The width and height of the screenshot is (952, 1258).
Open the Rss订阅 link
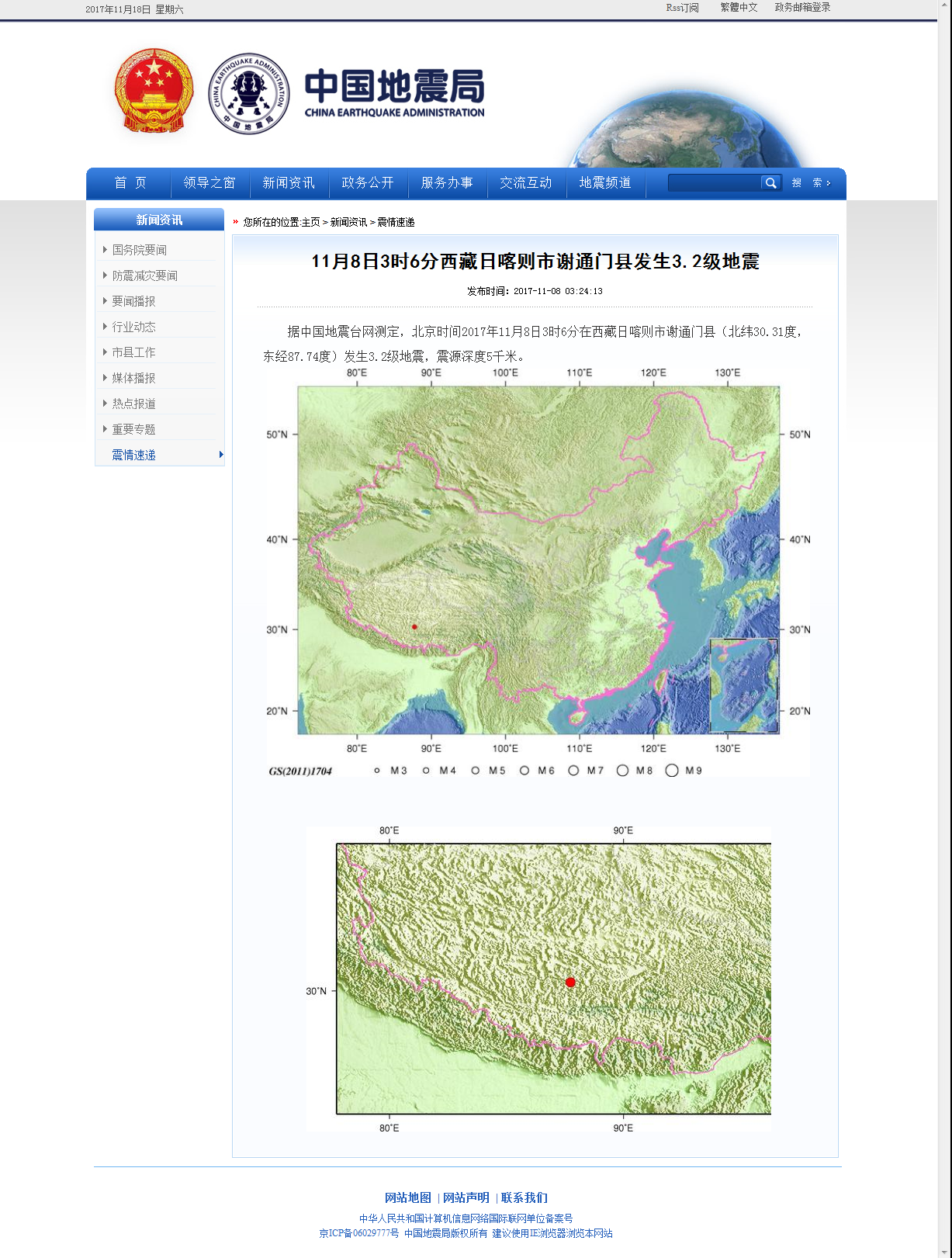682,8
